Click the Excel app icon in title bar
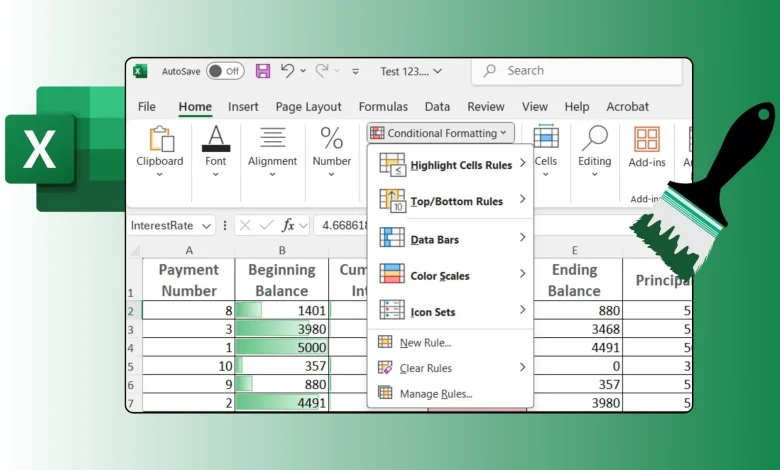Viewport: 780px width, 470px height. tap(140, 71)
